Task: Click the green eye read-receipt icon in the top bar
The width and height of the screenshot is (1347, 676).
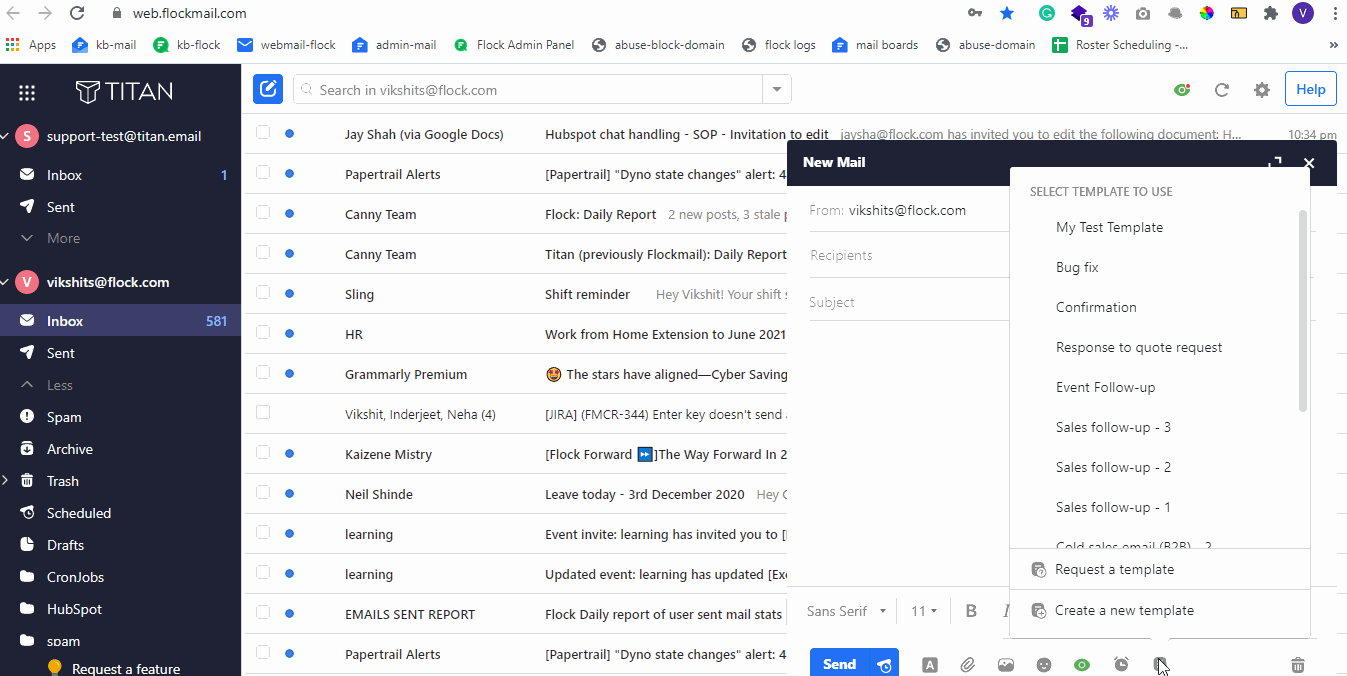Action: (x=1182, y=90)
